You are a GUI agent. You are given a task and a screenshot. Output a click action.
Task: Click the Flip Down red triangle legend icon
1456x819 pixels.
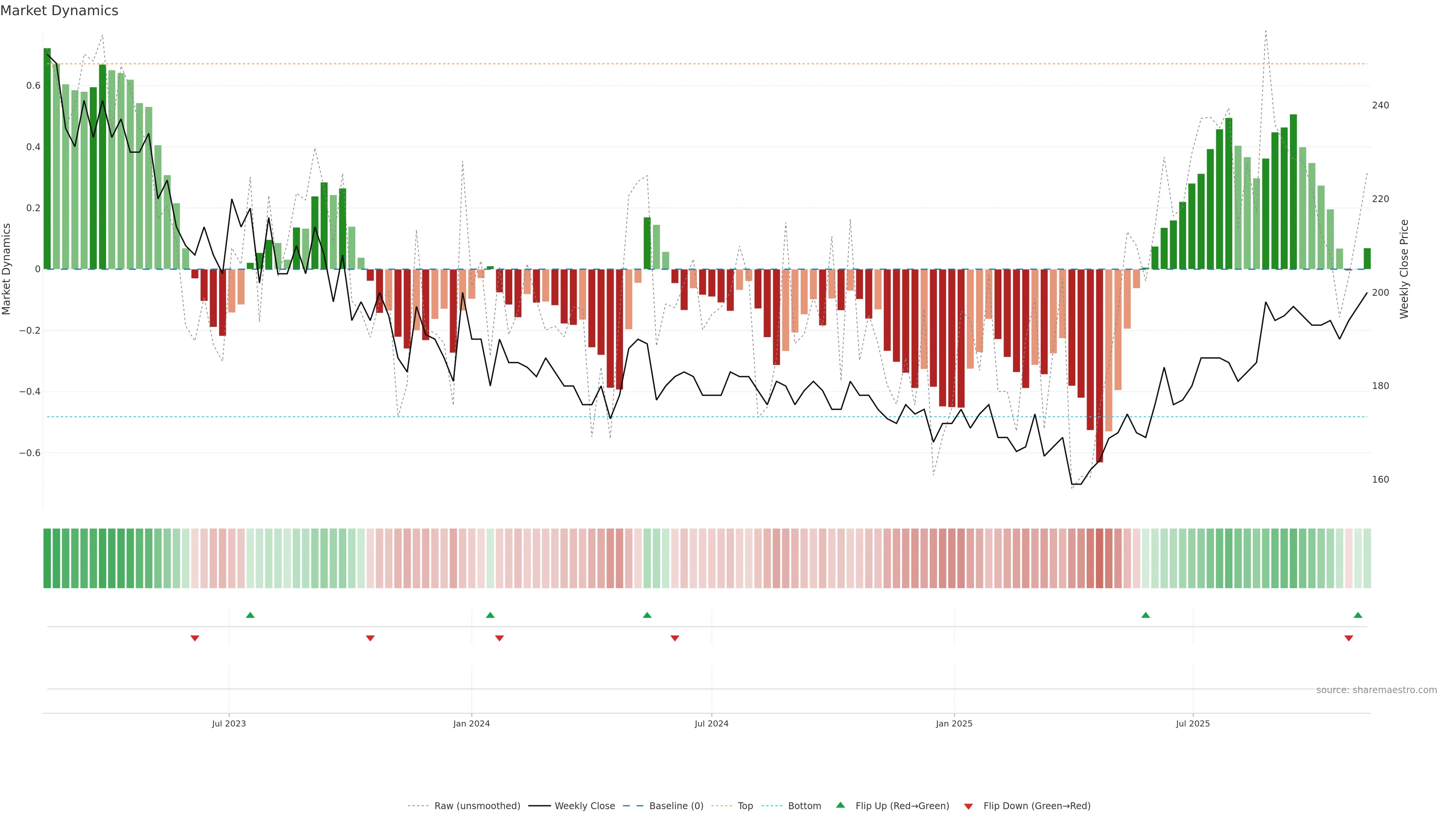pyautogui.click(x=968, y=806)
